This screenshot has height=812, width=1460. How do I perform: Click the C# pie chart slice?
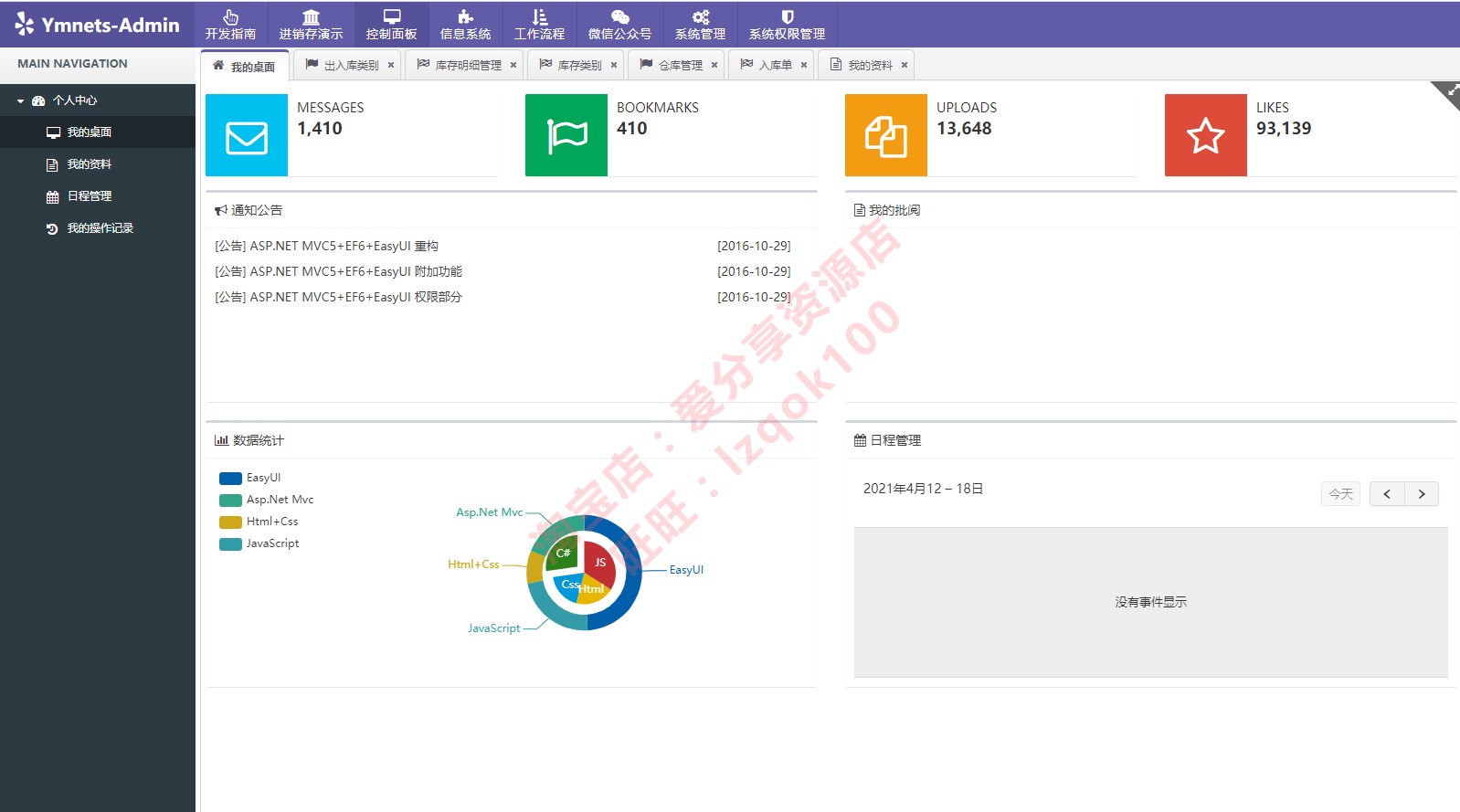click(x=563, y=554)
